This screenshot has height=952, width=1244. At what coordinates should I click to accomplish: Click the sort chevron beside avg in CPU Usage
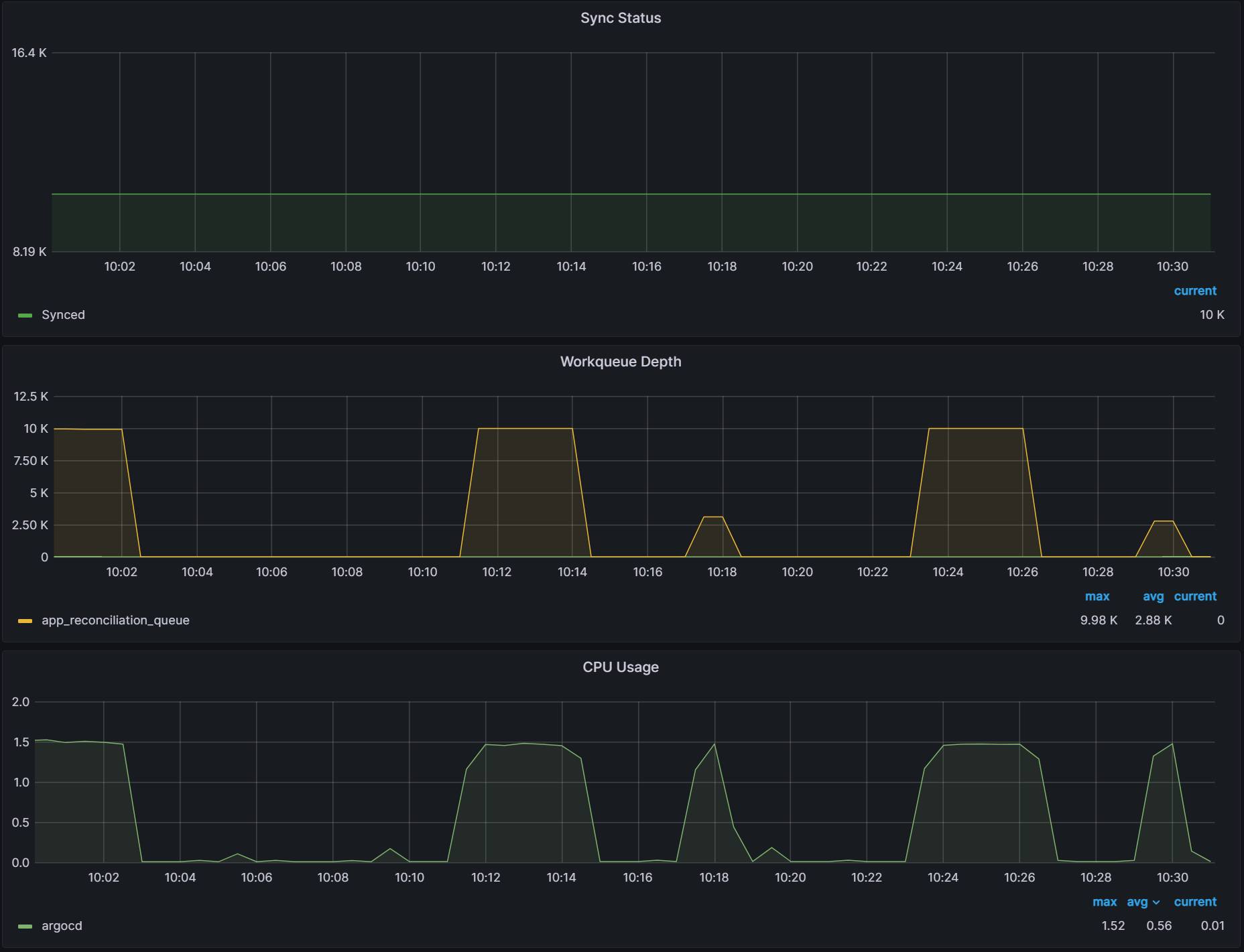1156,902
